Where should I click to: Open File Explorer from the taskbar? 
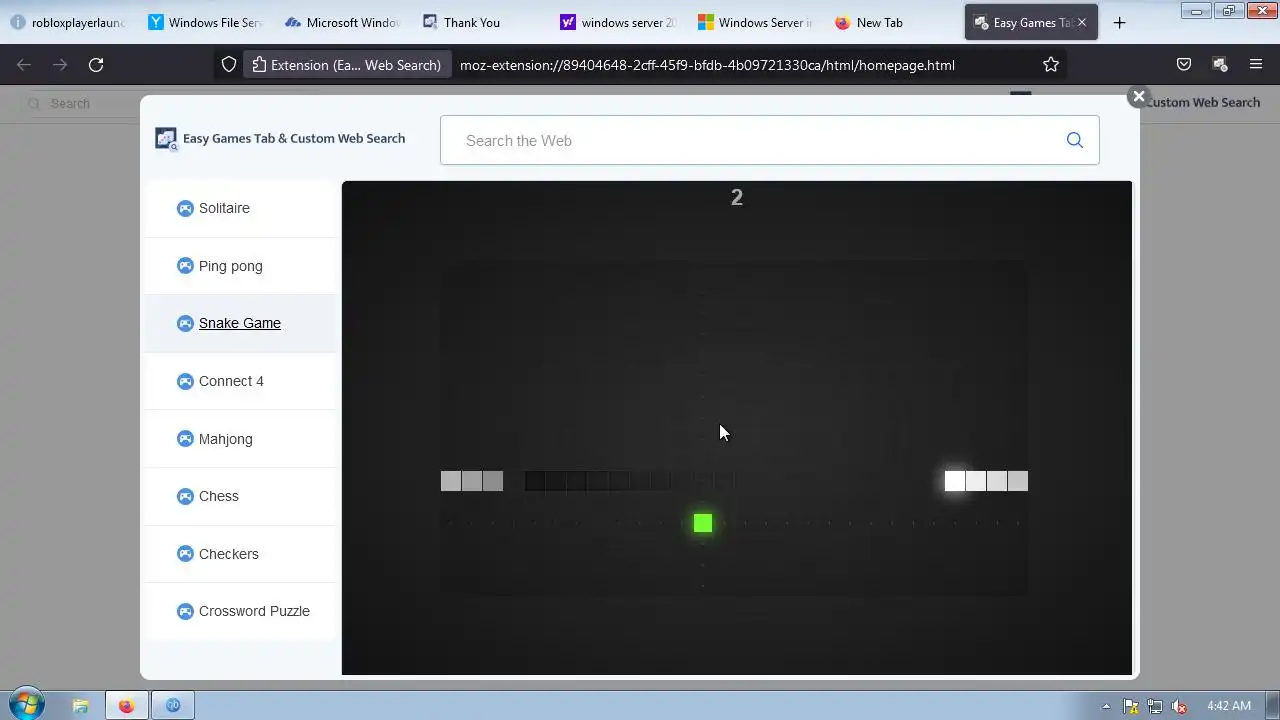tap(80, 705)
